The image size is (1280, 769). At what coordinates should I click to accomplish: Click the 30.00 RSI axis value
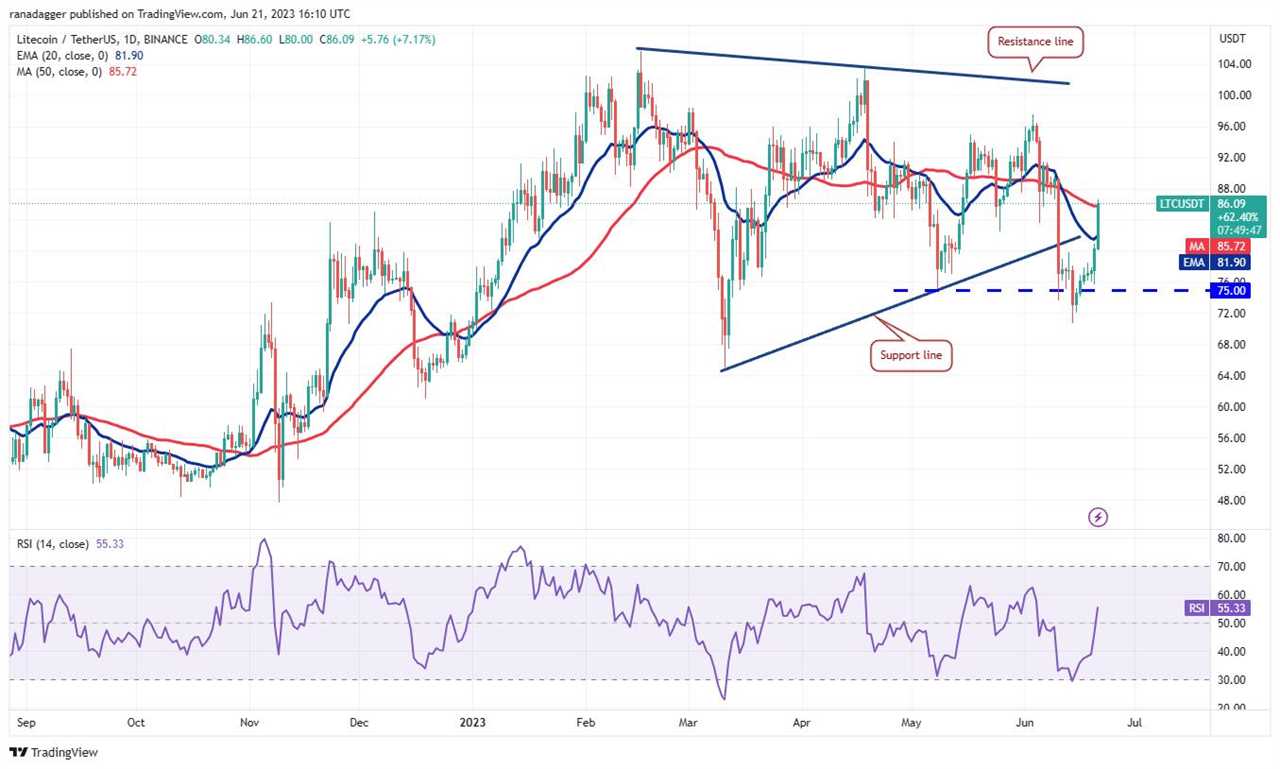1231,680
